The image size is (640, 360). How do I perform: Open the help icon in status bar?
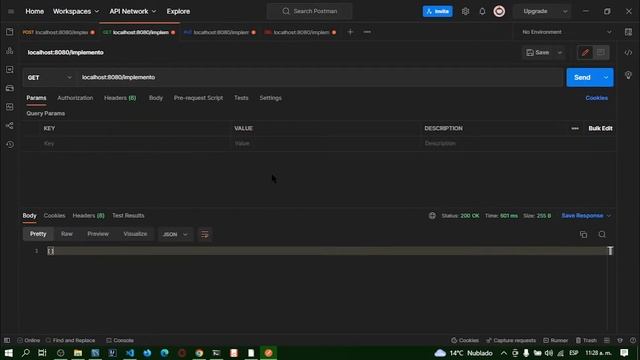tap(633, 340)
